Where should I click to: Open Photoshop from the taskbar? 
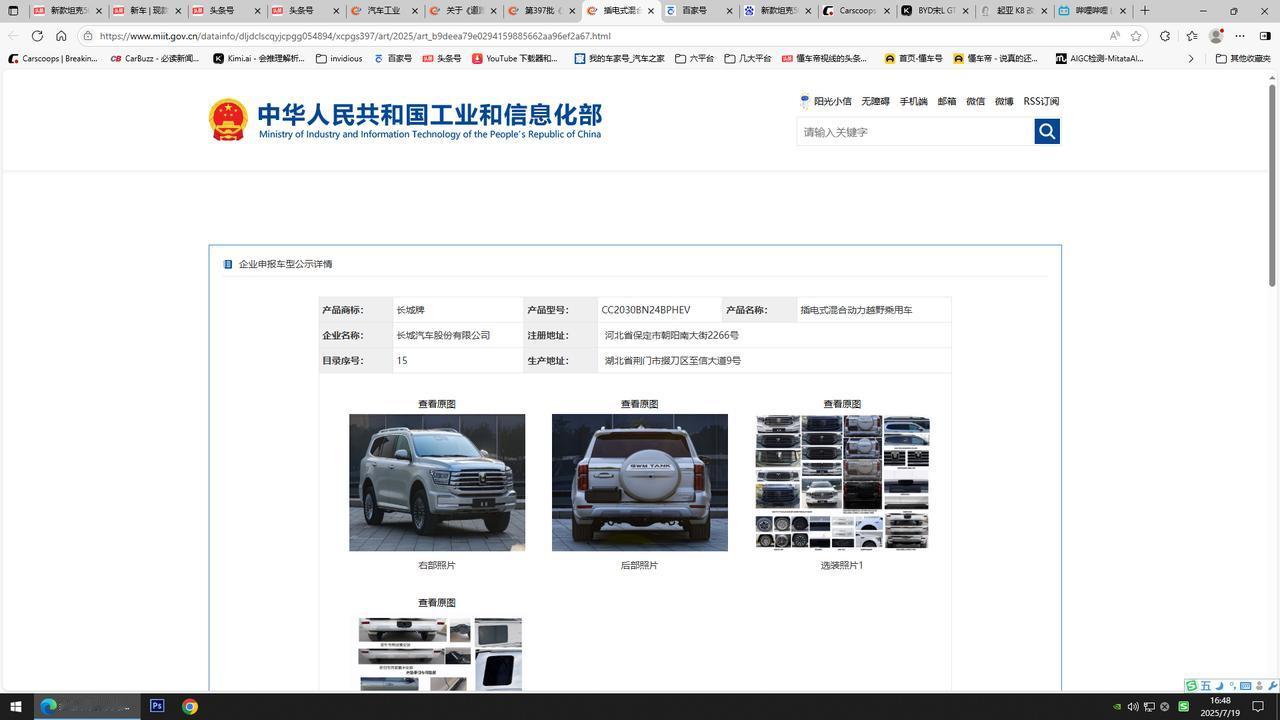[157, 706]
